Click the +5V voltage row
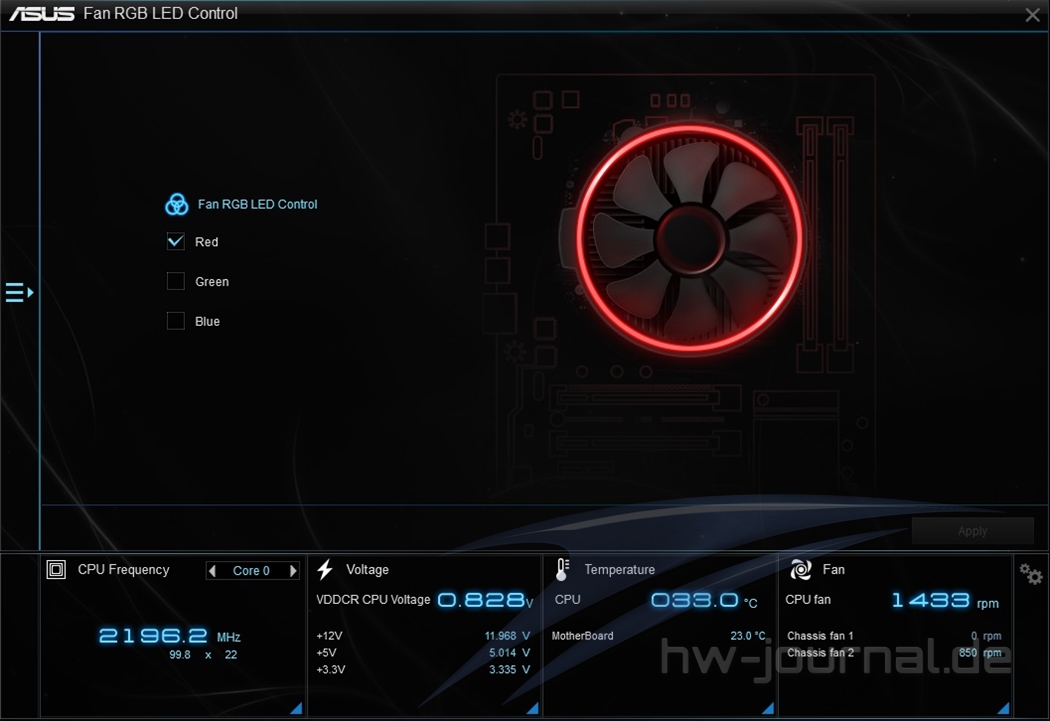 click(423, 653)
